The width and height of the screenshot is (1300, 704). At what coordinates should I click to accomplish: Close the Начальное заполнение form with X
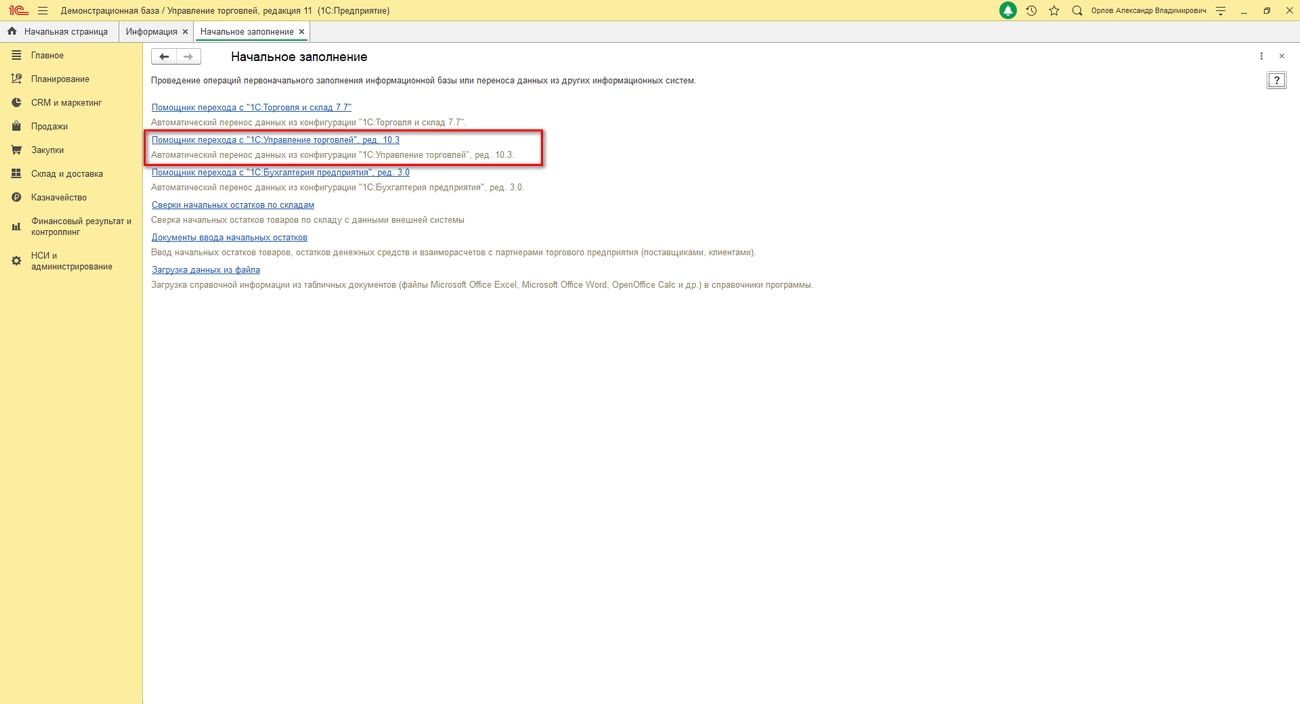1282,57
